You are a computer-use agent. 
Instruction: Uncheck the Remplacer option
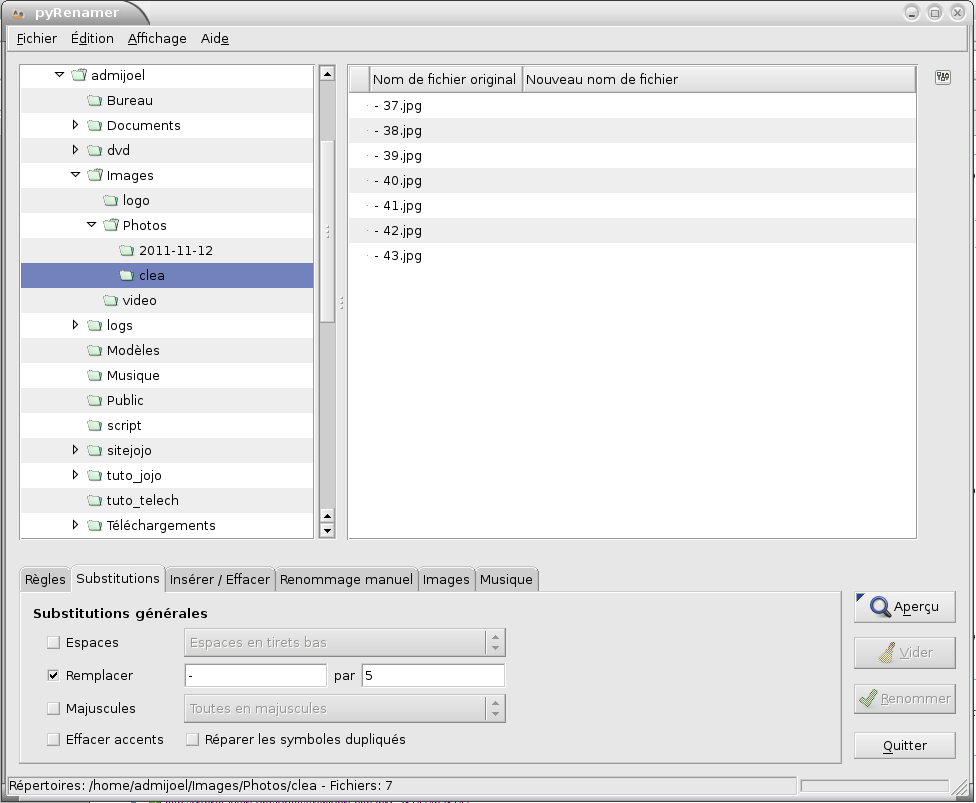pos(53,676)
